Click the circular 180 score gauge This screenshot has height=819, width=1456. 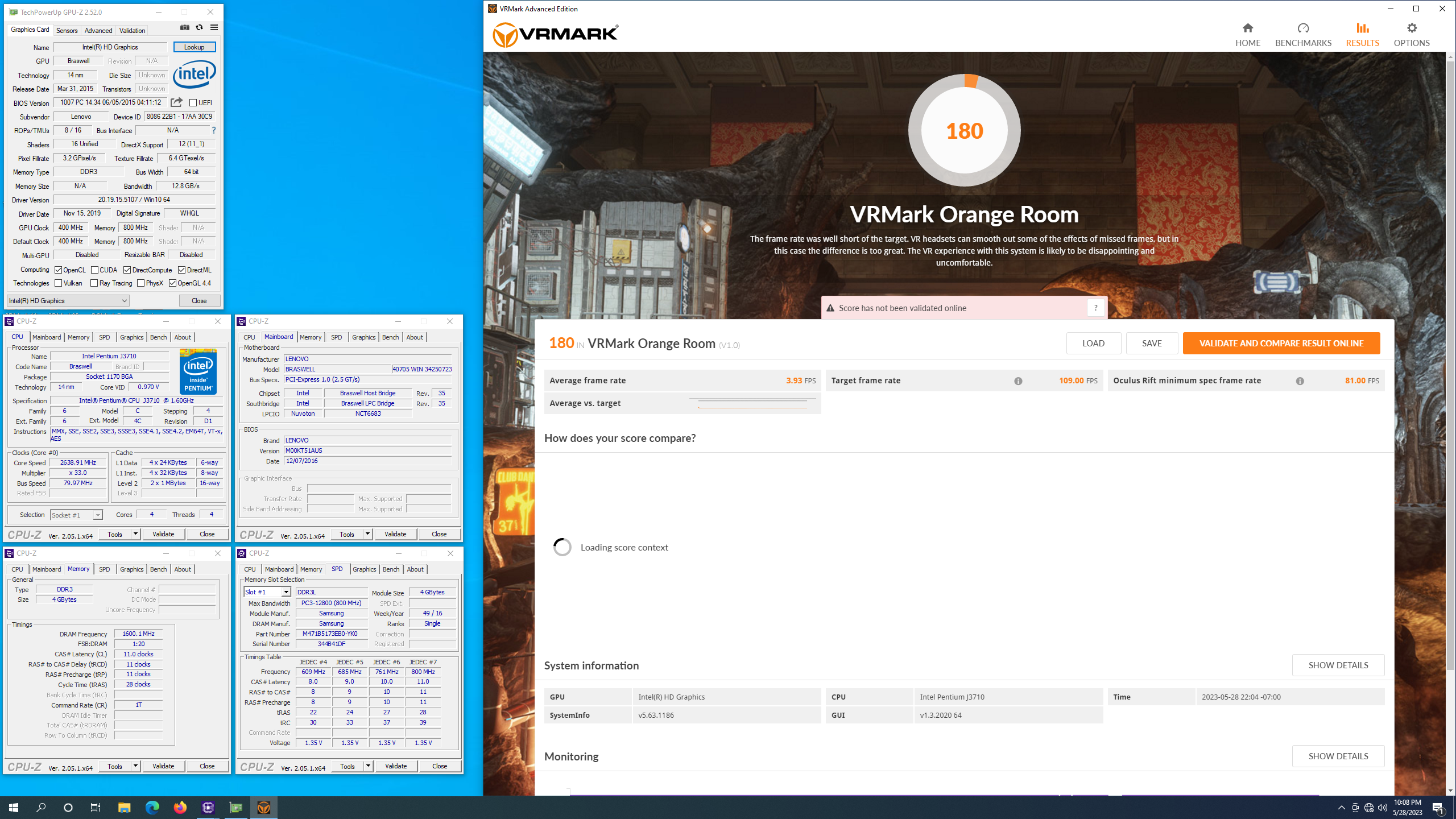(x=964, y=131)
